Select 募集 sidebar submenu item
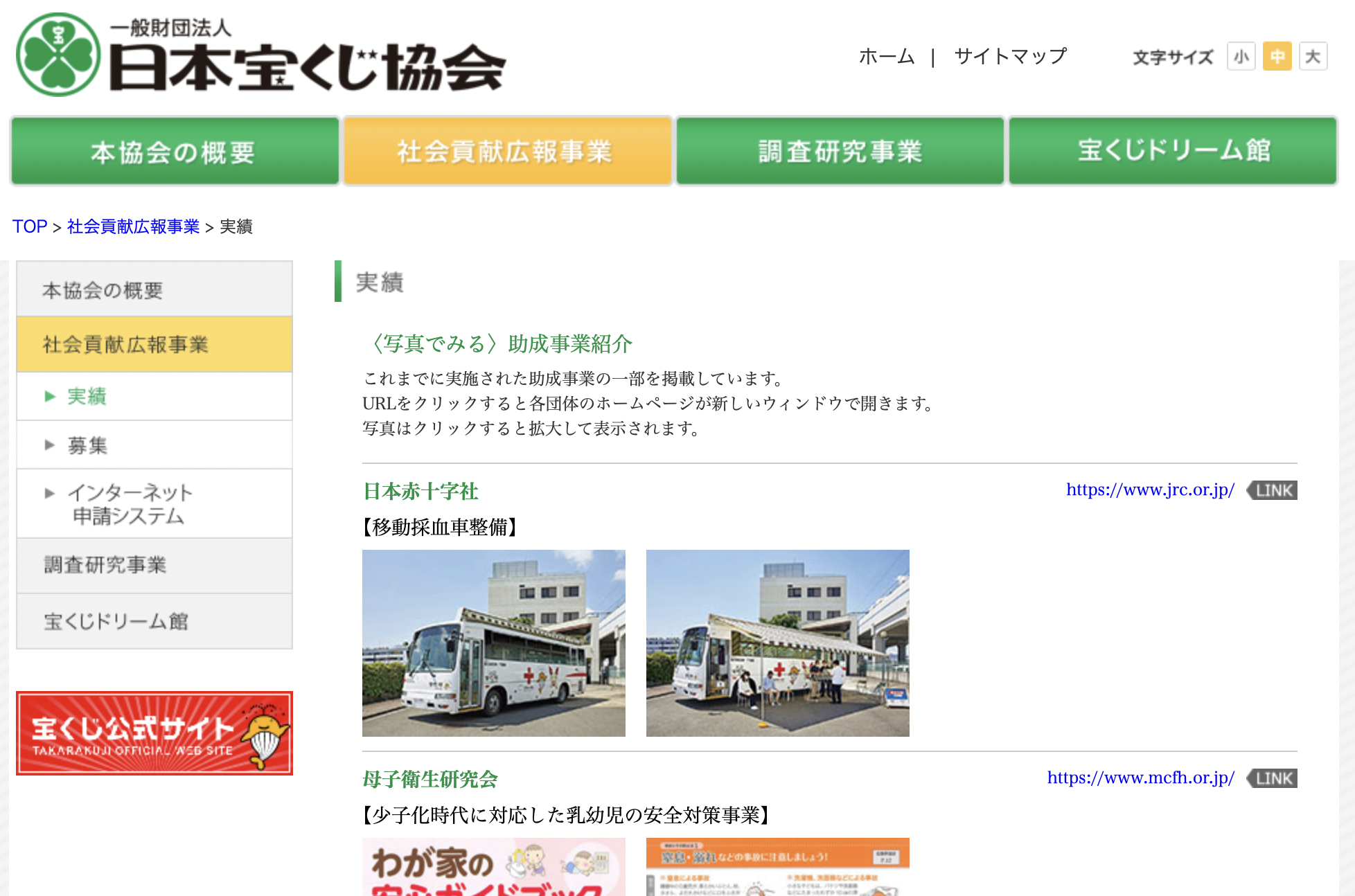 pyautogui.click(x=154, y=445)
